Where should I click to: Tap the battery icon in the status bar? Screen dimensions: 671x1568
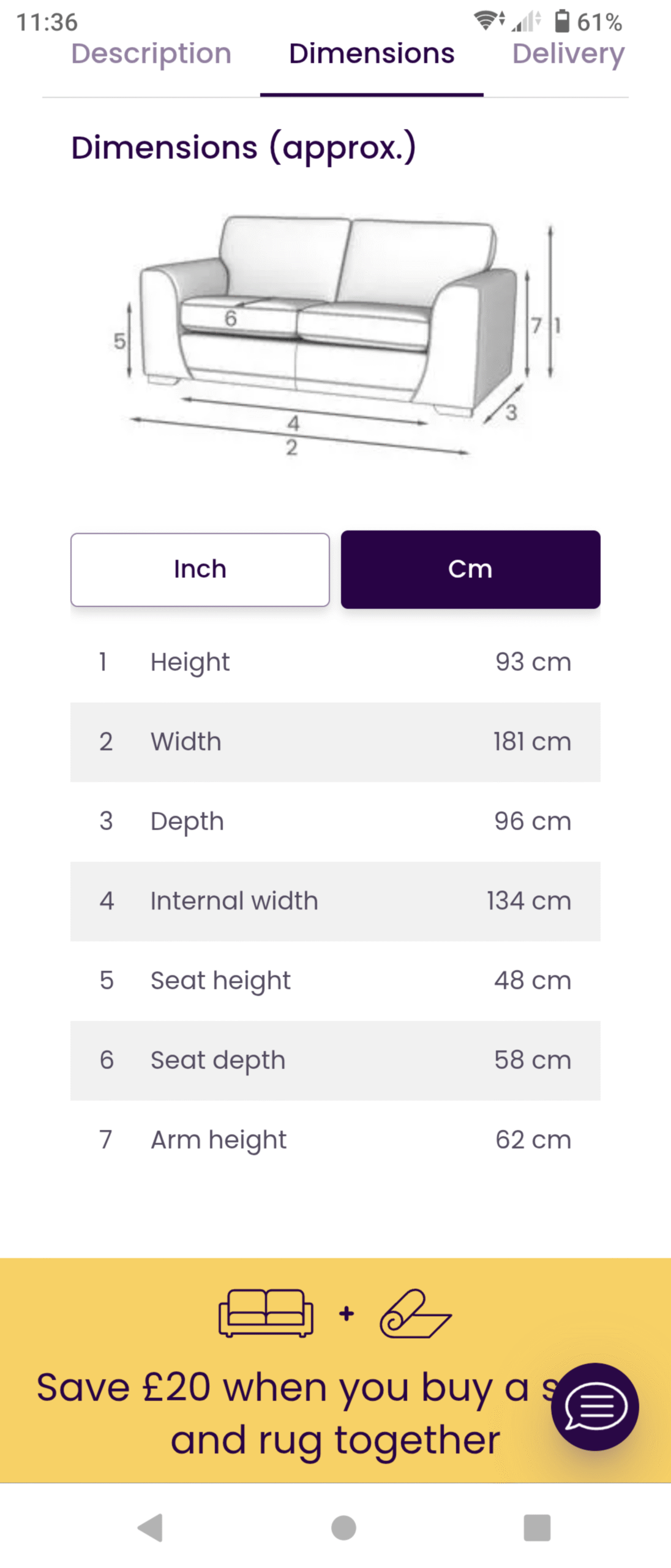click(561, 21)
